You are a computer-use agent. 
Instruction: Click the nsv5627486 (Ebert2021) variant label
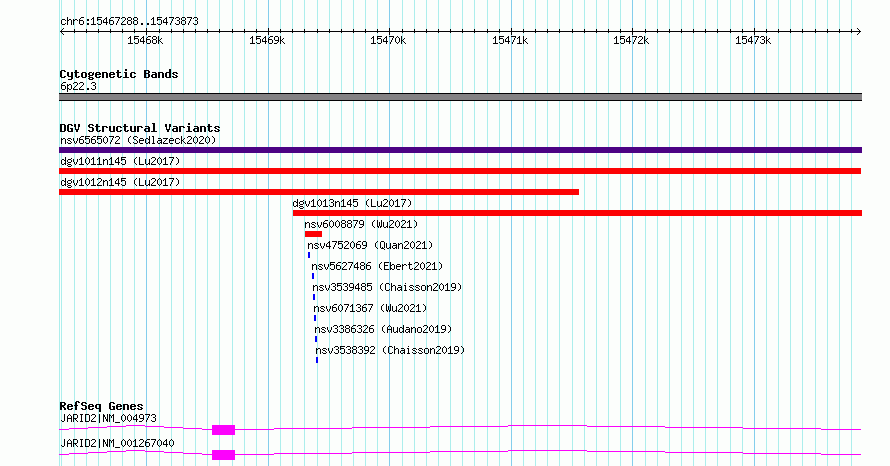click(x=377, y=266)
